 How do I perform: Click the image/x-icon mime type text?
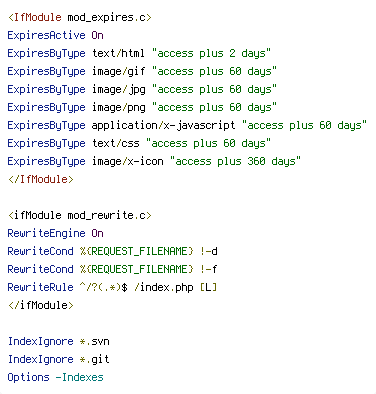128,161
